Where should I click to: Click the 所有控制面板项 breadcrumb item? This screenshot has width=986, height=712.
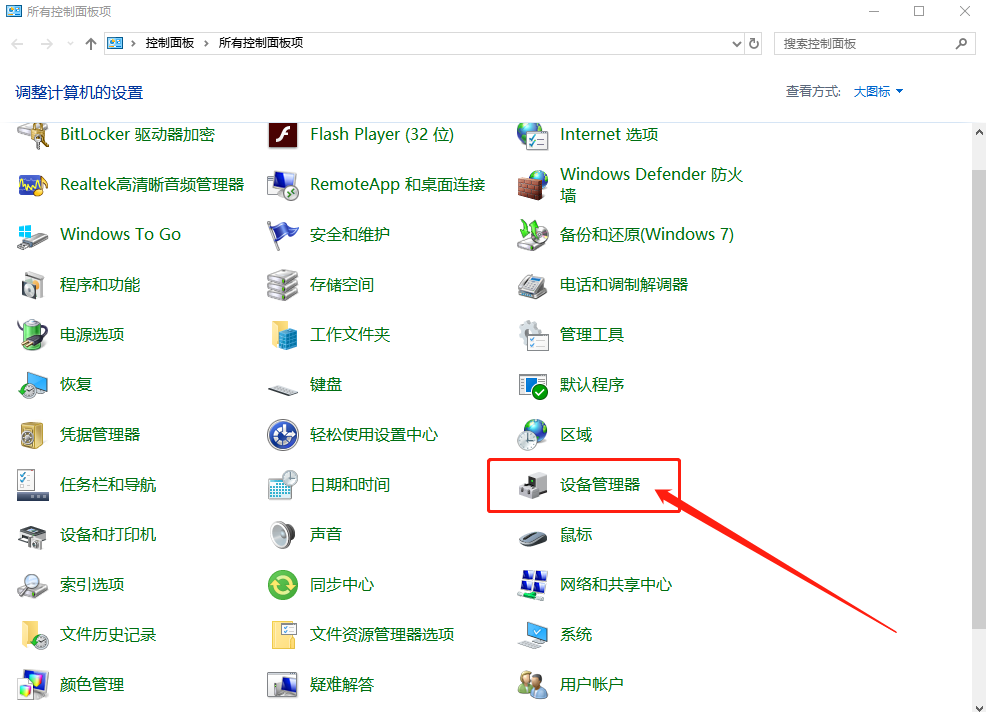pyautogui.click(x=261, y=43)
